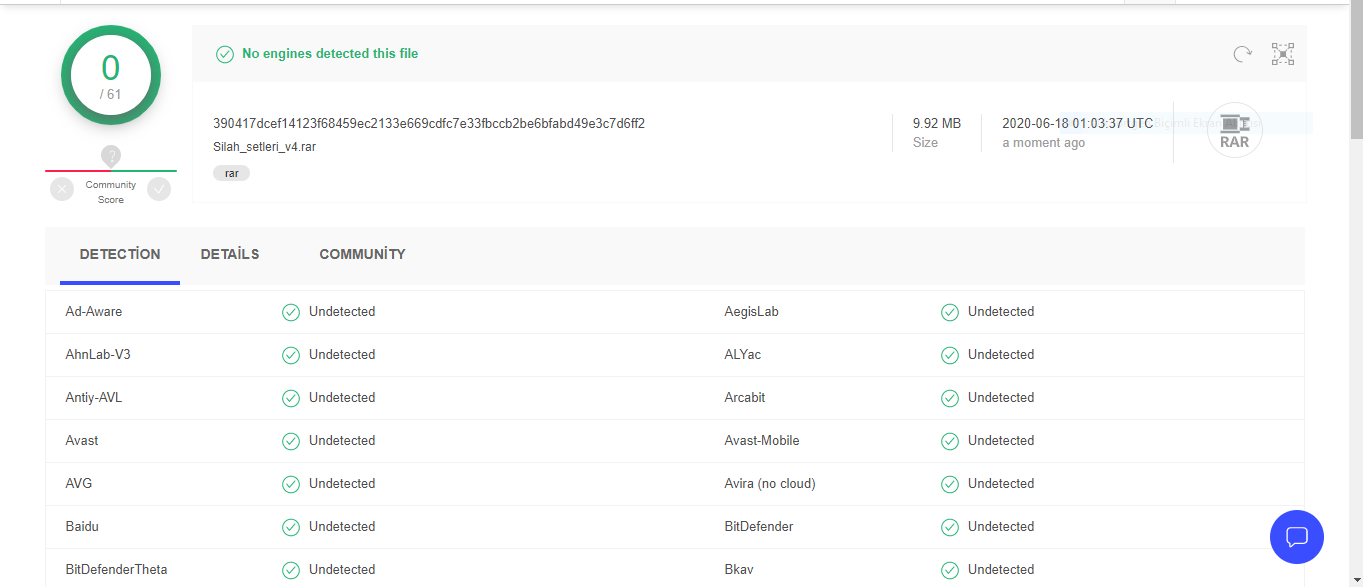Click the RAR file type icon
This screenshot has height=587, width=1363.
point(1234,131)
